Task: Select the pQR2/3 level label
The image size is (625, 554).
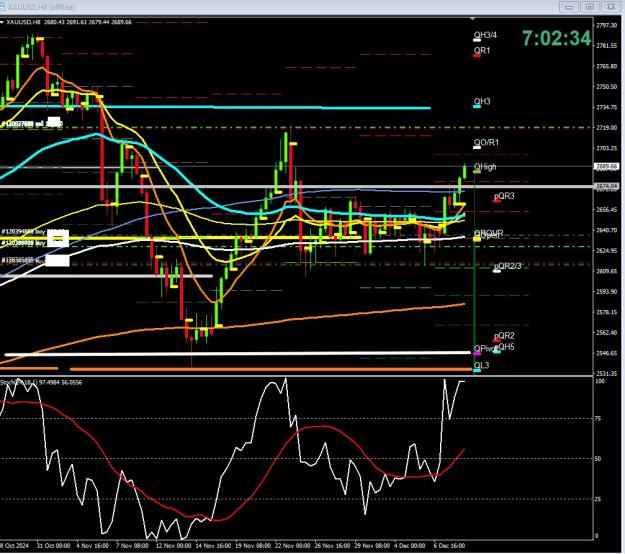Action: pyautogui.click(x=507, y=266)
